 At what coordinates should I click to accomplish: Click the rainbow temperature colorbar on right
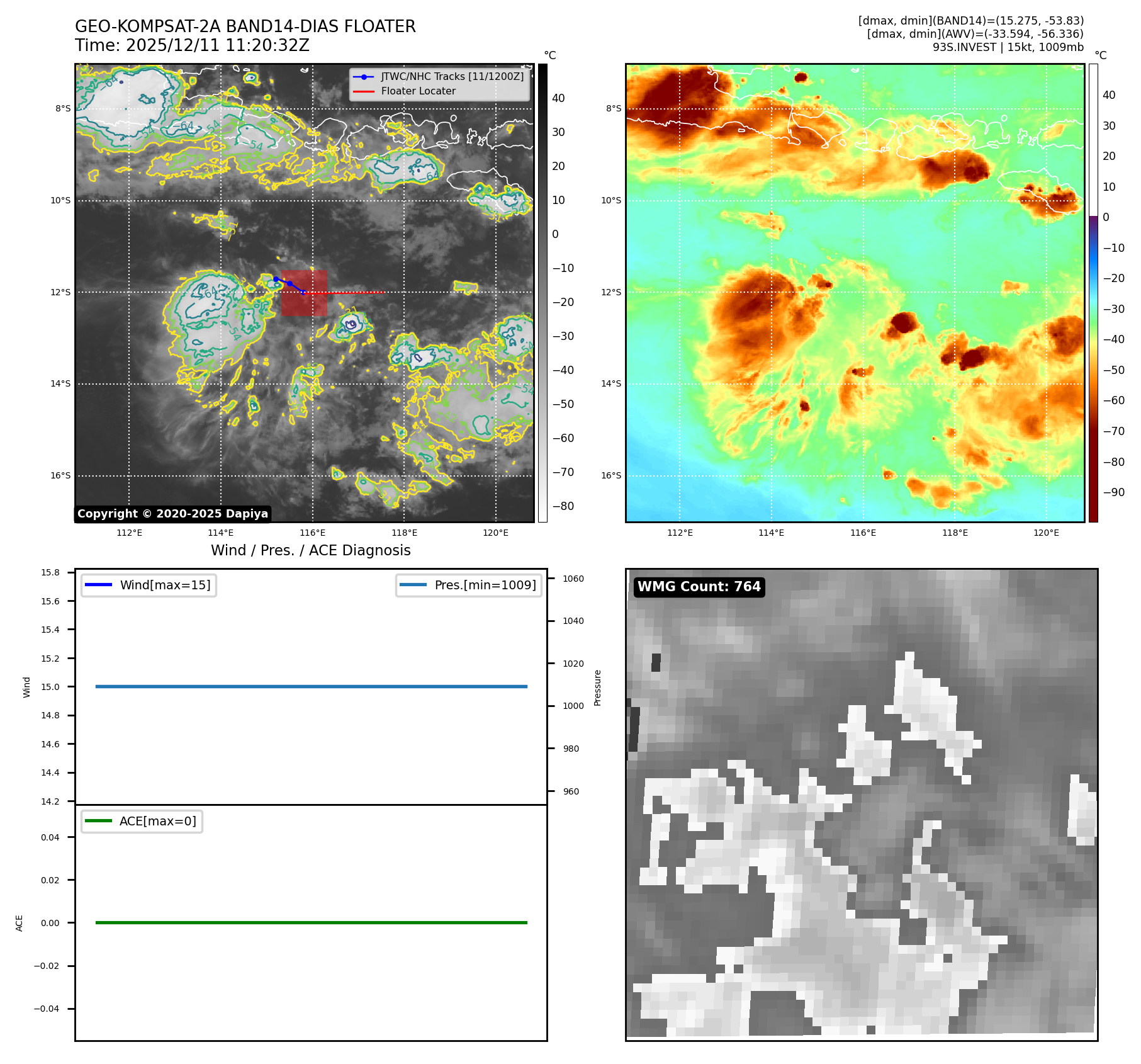(x=1093, y=293)
